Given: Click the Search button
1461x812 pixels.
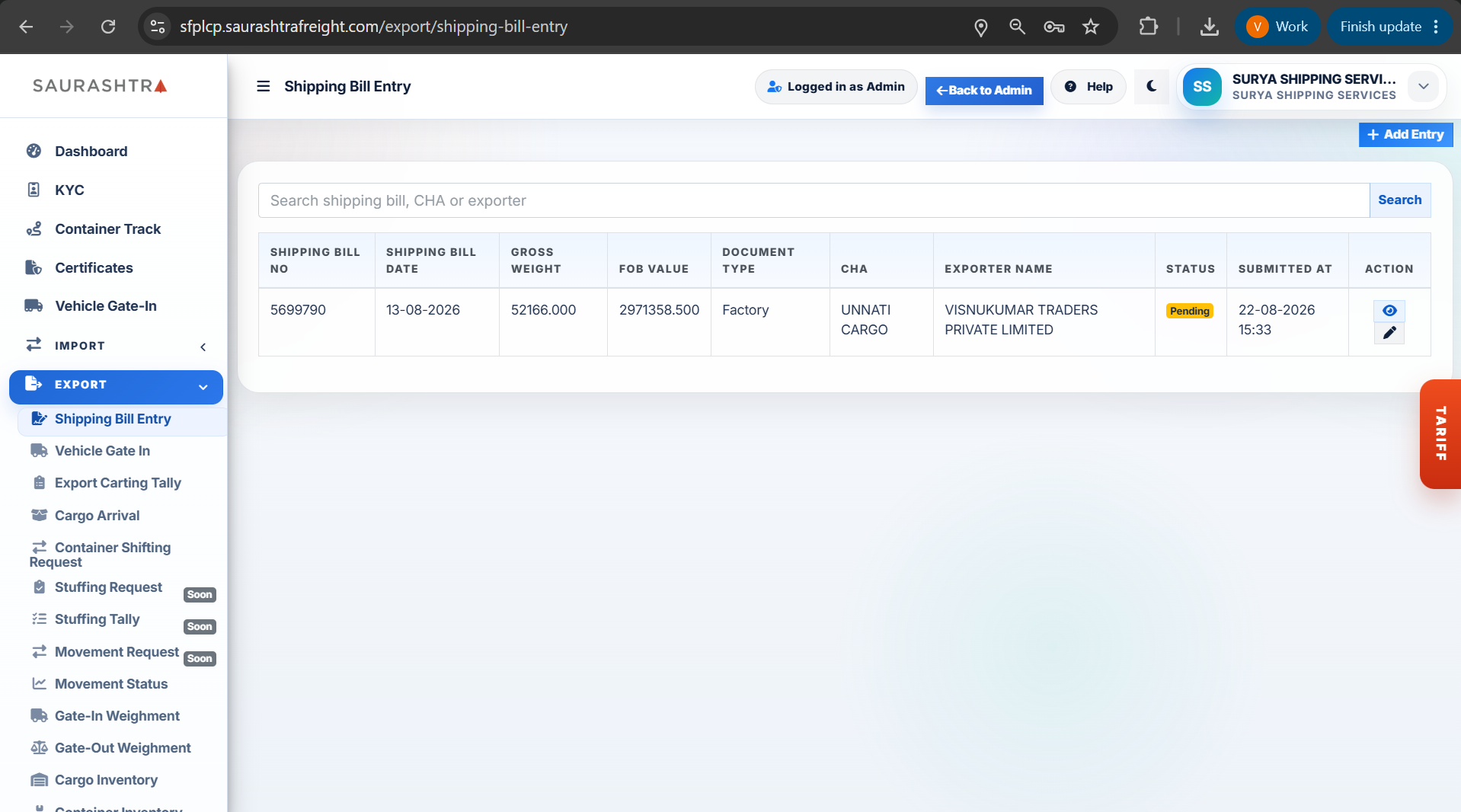Looking at the screenshot, I should [x=1399, y=200].
